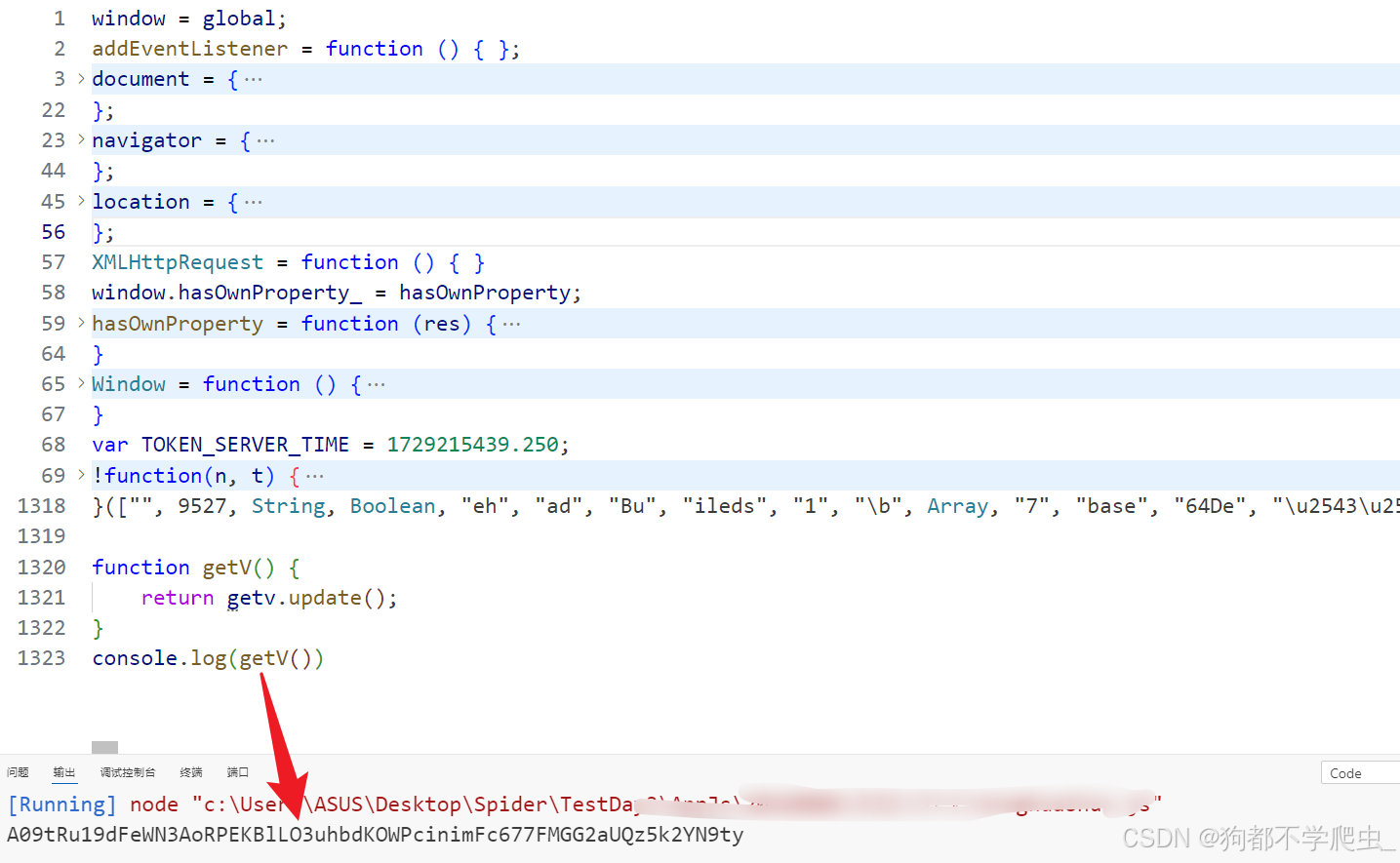Click line number 1323 in the gutter

click(x=42, y=658)
